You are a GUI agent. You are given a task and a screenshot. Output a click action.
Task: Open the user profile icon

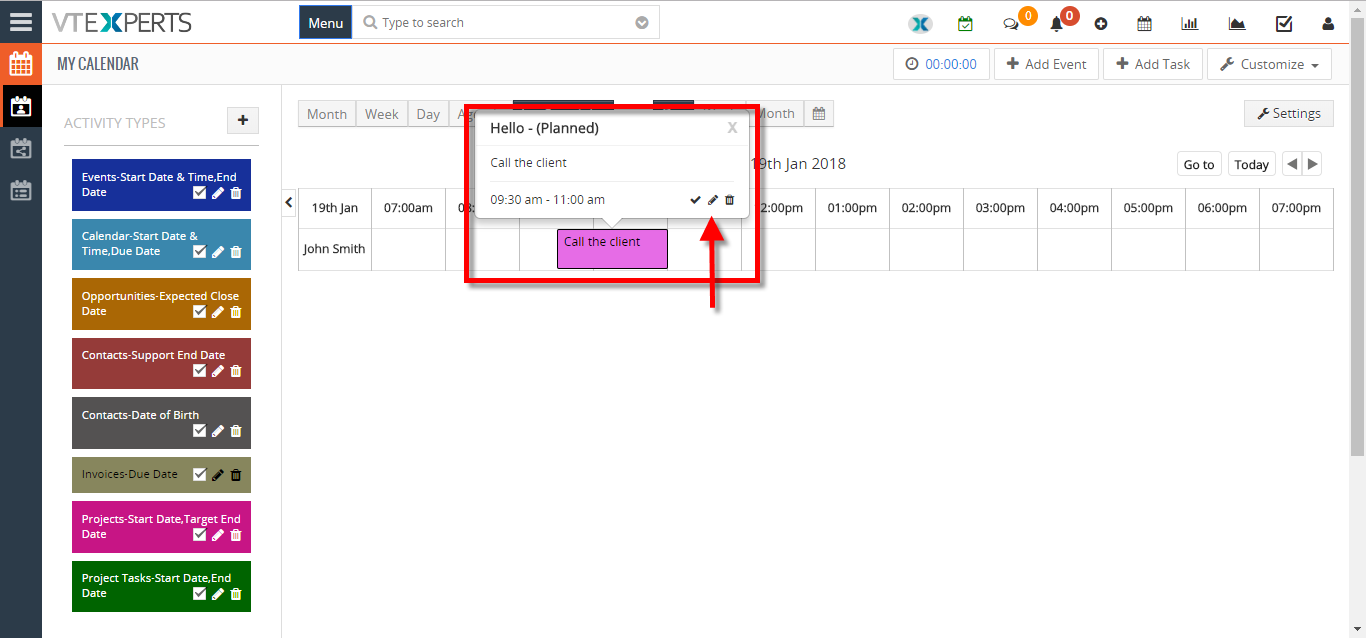[x=1328, y=24]
